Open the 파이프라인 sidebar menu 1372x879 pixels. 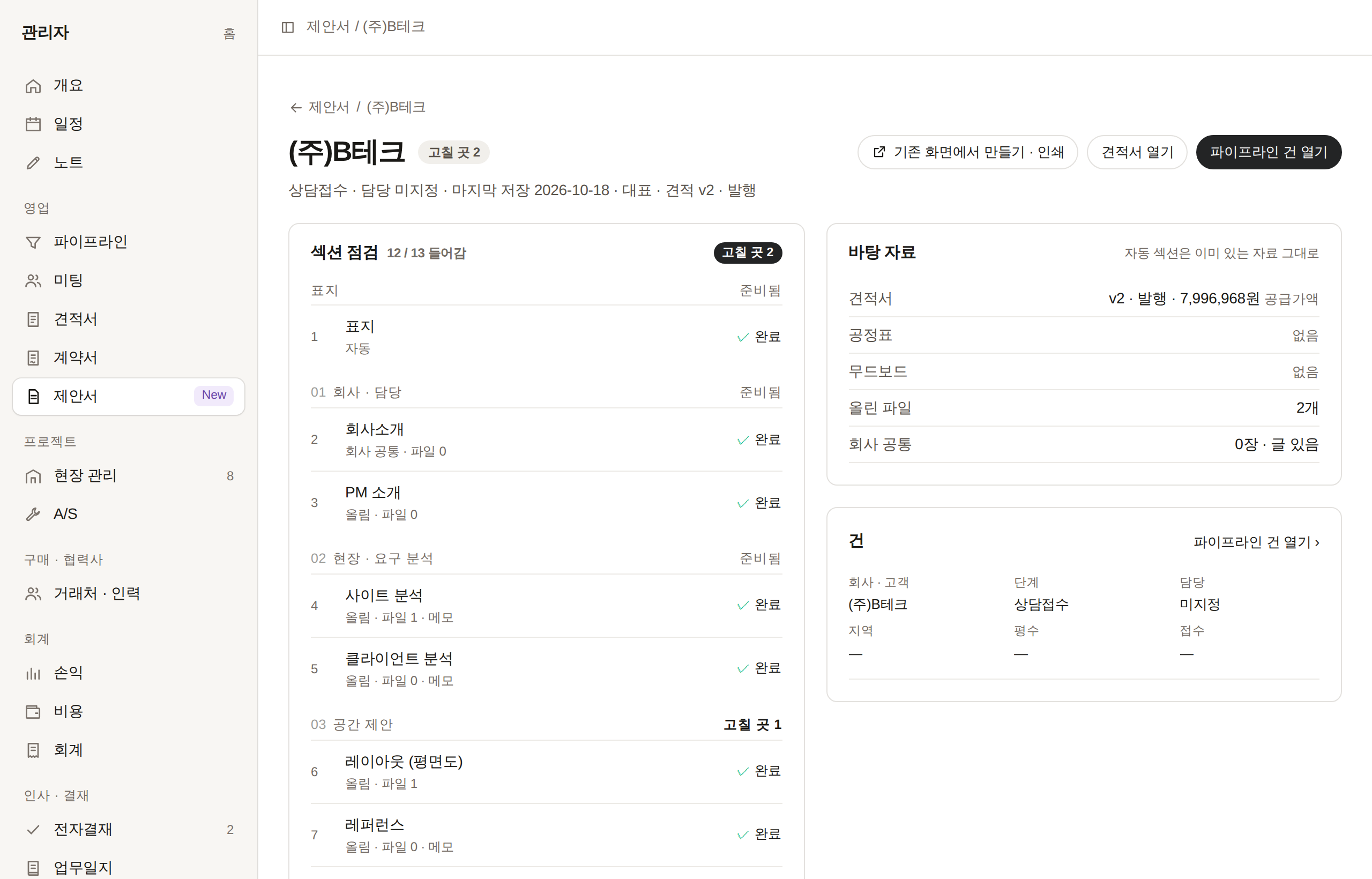coord(129,243)
